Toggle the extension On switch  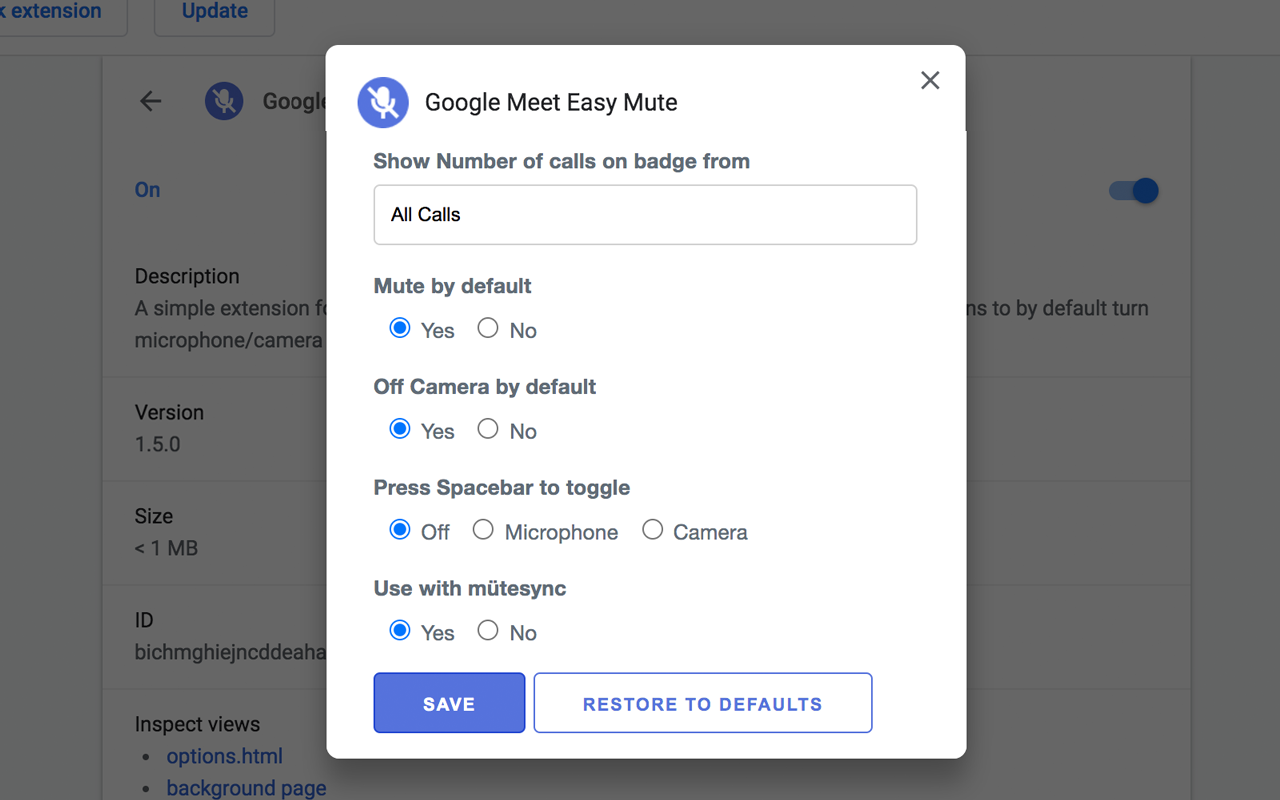coord(1131,190)
